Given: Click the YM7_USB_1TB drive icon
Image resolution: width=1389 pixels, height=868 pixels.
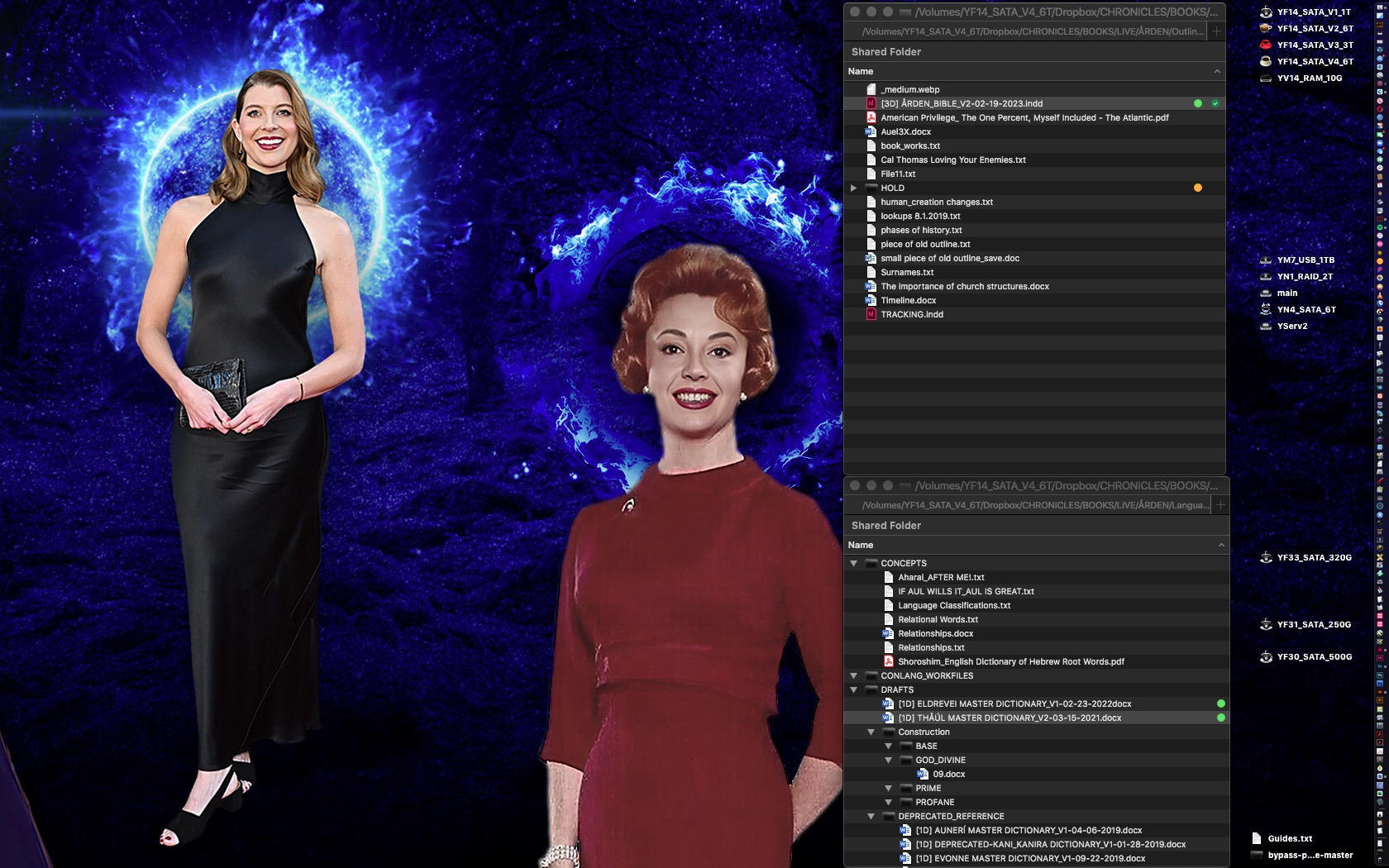Looking at the screenshot, I should (x=1266, y=260).
